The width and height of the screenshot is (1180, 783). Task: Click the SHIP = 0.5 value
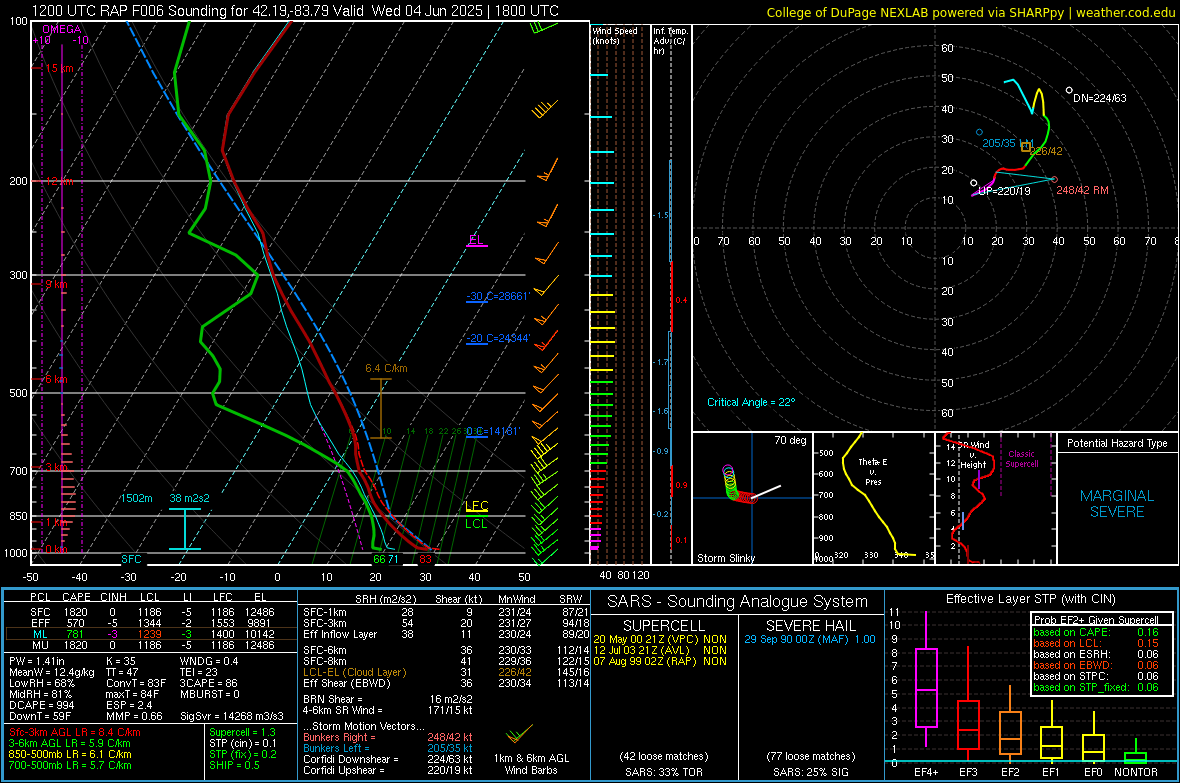tap(234, 765)
